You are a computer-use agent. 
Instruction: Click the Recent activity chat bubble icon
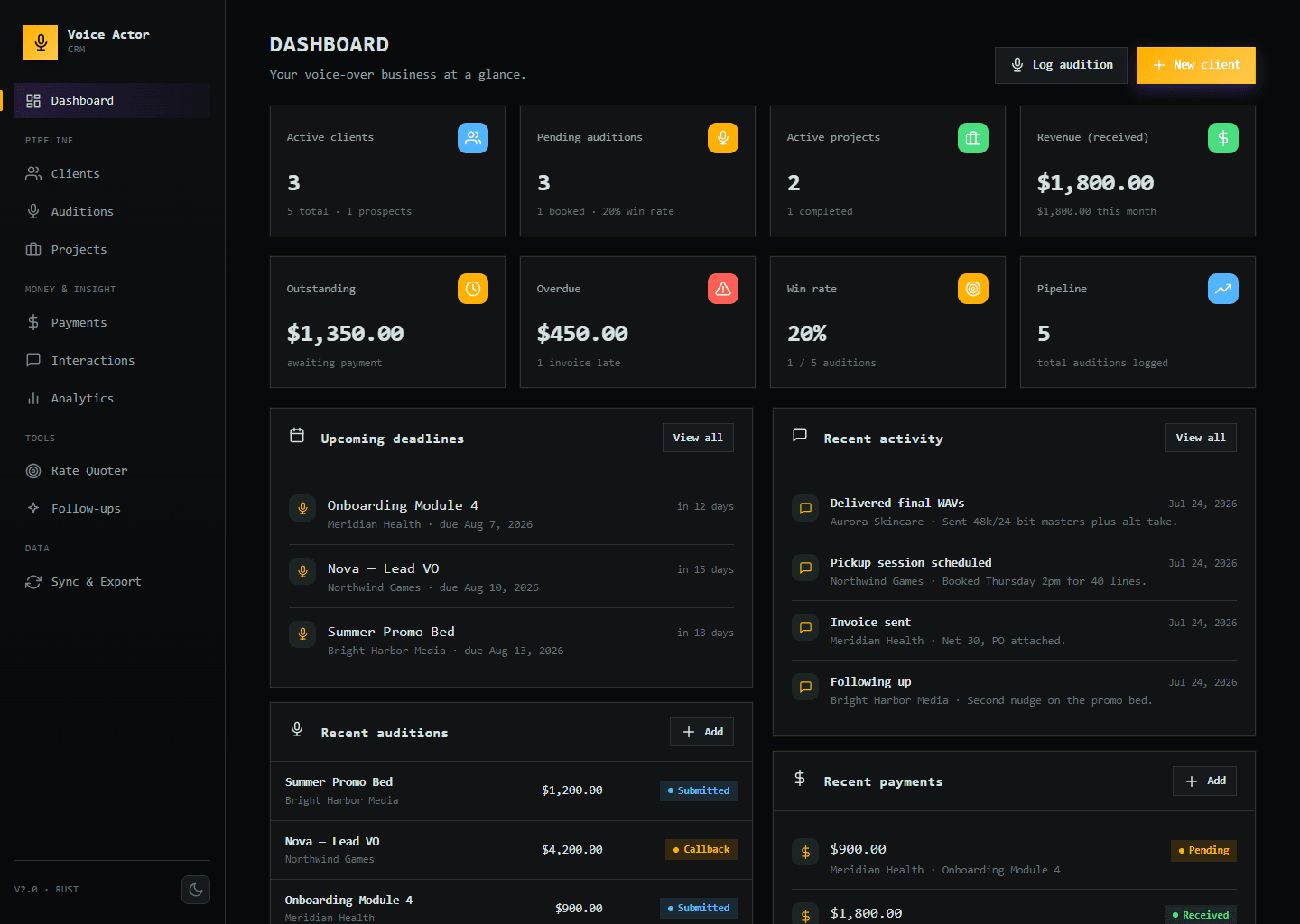(800, 435)
